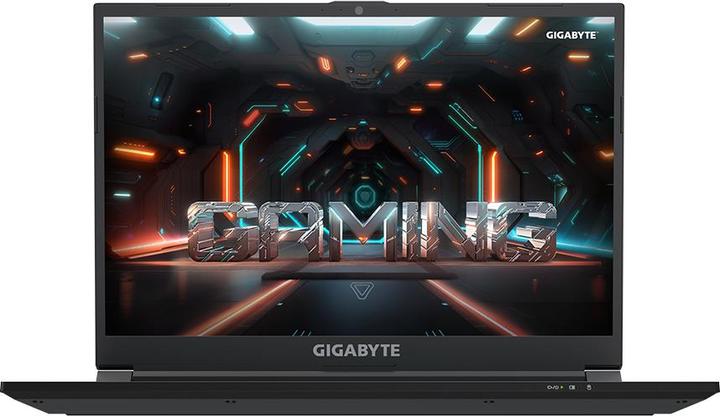Viewport: 720px width, 416px height.
Task: Click the drive activity indicator icon on front edge
Action: 589,388
